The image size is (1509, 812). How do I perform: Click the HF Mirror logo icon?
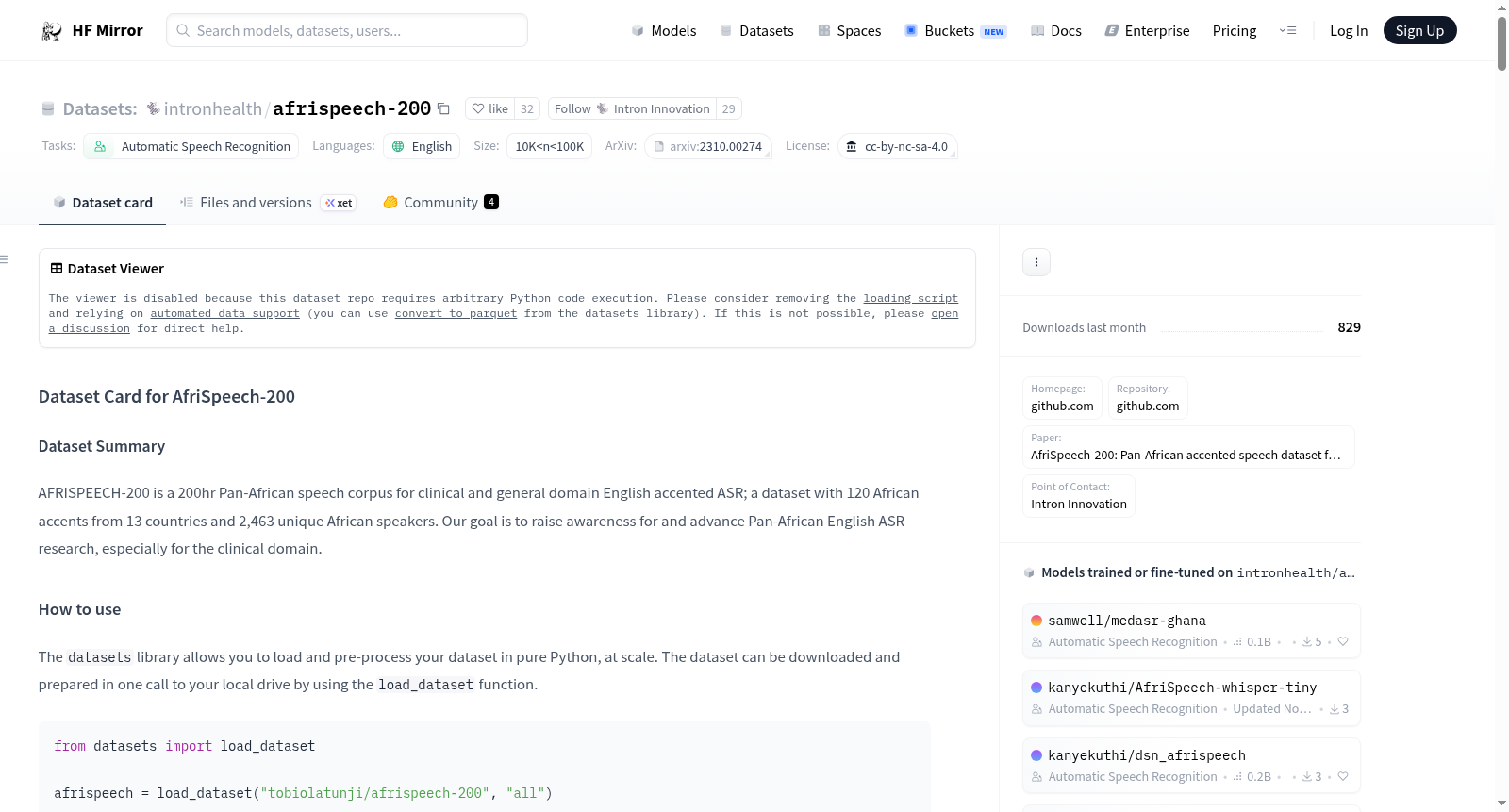52,31
